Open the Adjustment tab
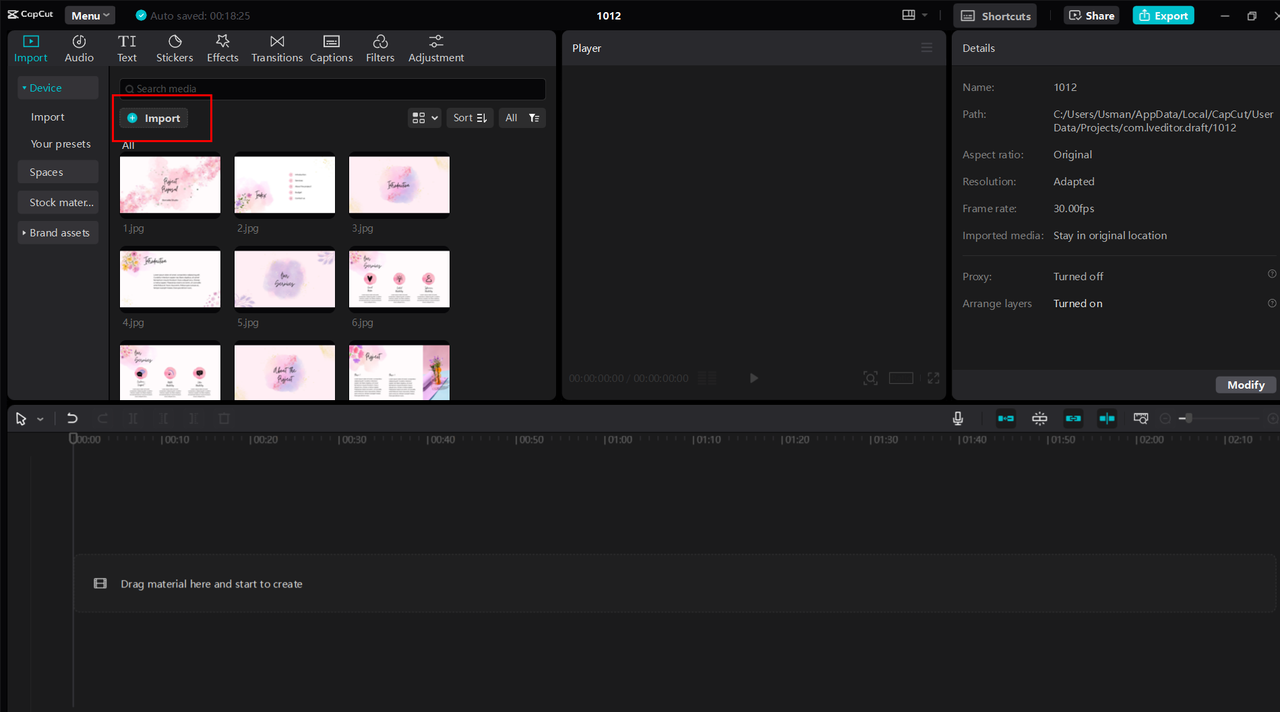 [436, 48]
